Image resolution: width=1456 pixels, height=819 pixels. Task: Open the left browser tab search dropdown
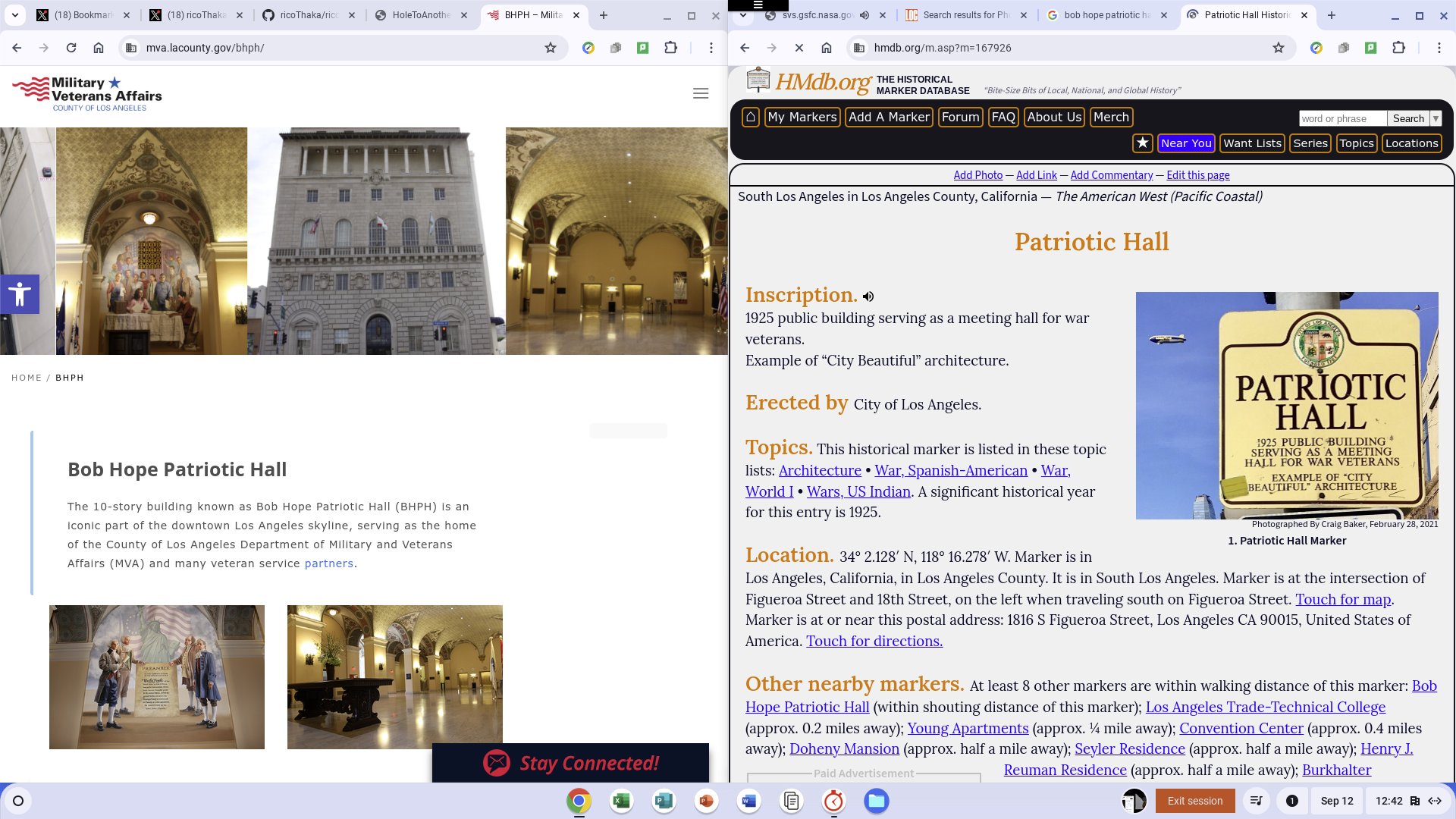click(15, 15)
